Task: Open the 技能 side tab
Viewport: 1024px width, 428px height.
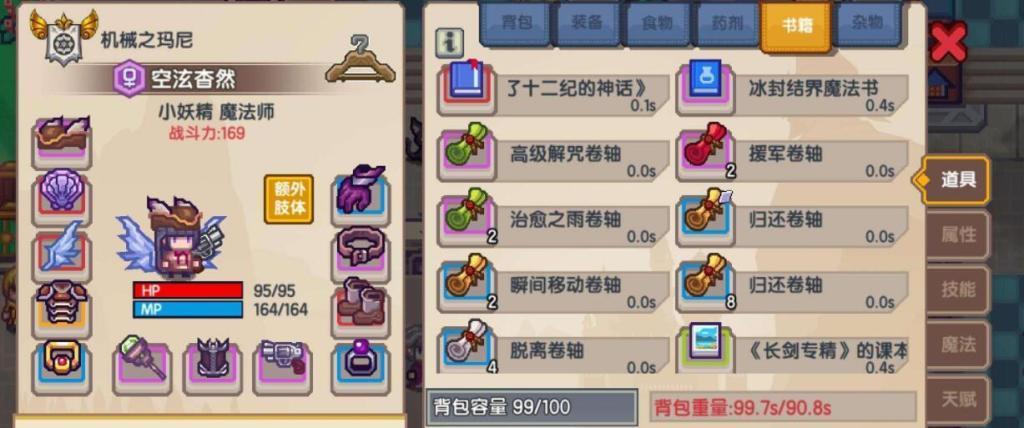Action: pyautogui.click(x=957, y=290)
